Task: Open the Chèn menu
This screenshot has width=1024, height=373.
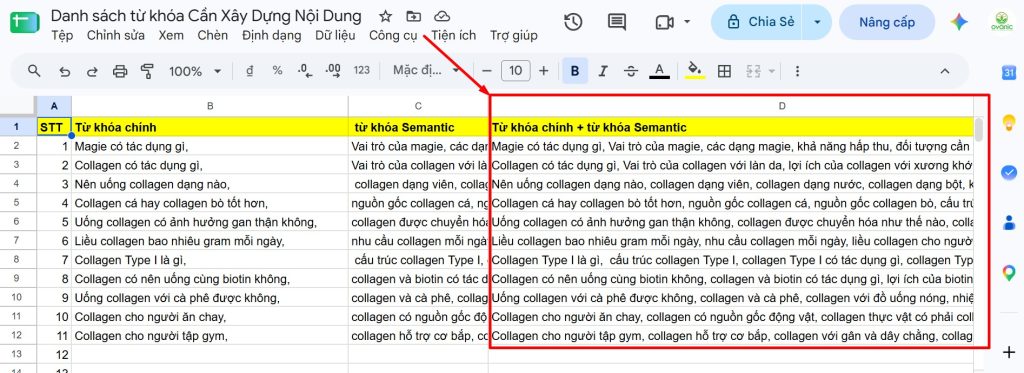Action: coord(213,35)
